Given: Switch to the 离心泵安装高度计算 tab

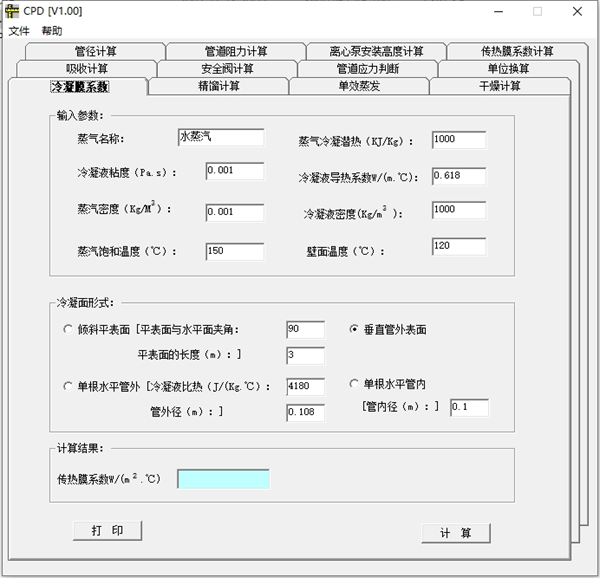Looking at the screenshot, I should pos(376,51).
